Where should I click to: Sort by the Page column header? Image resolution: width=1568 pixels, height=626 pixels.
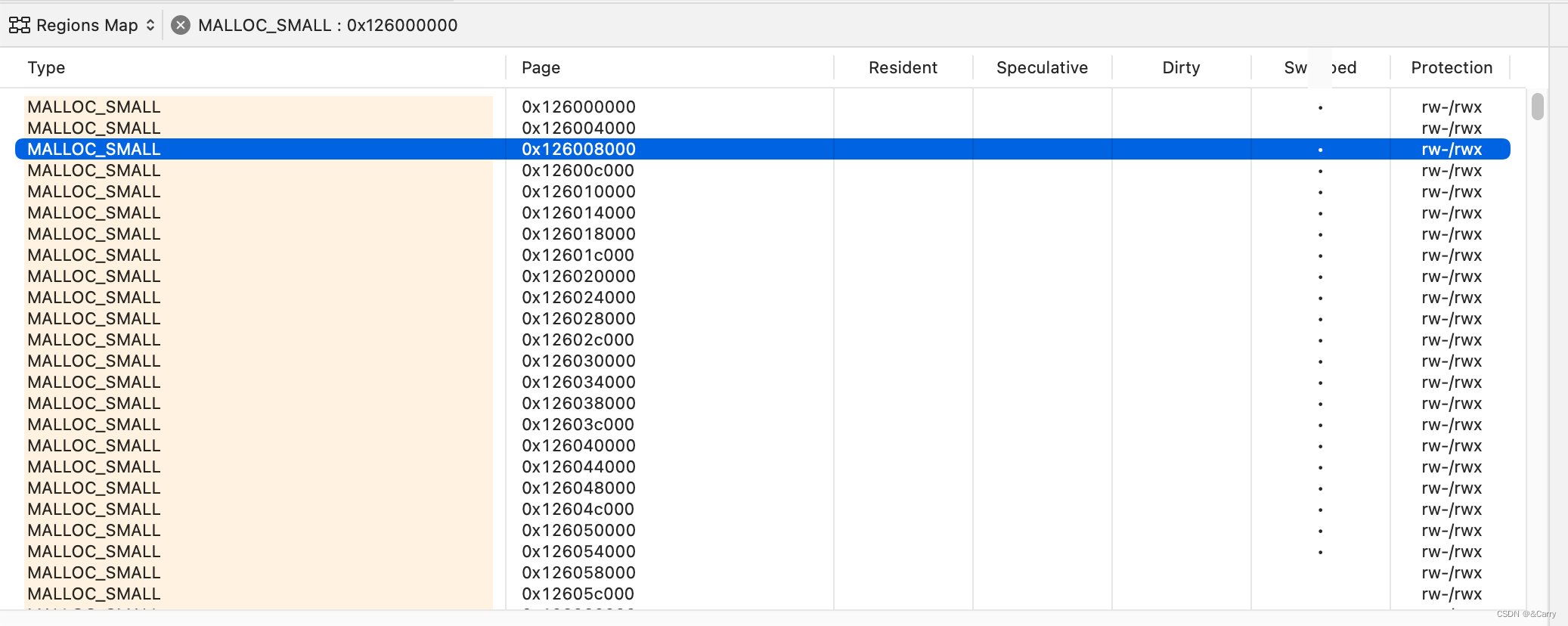(x=541, y=67)
